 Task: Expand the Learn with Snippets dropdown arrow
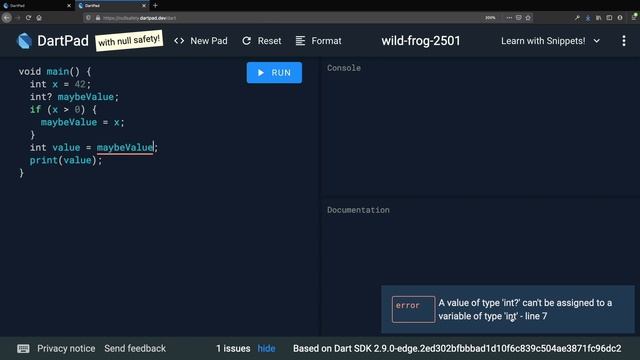[x=597, y=41]
